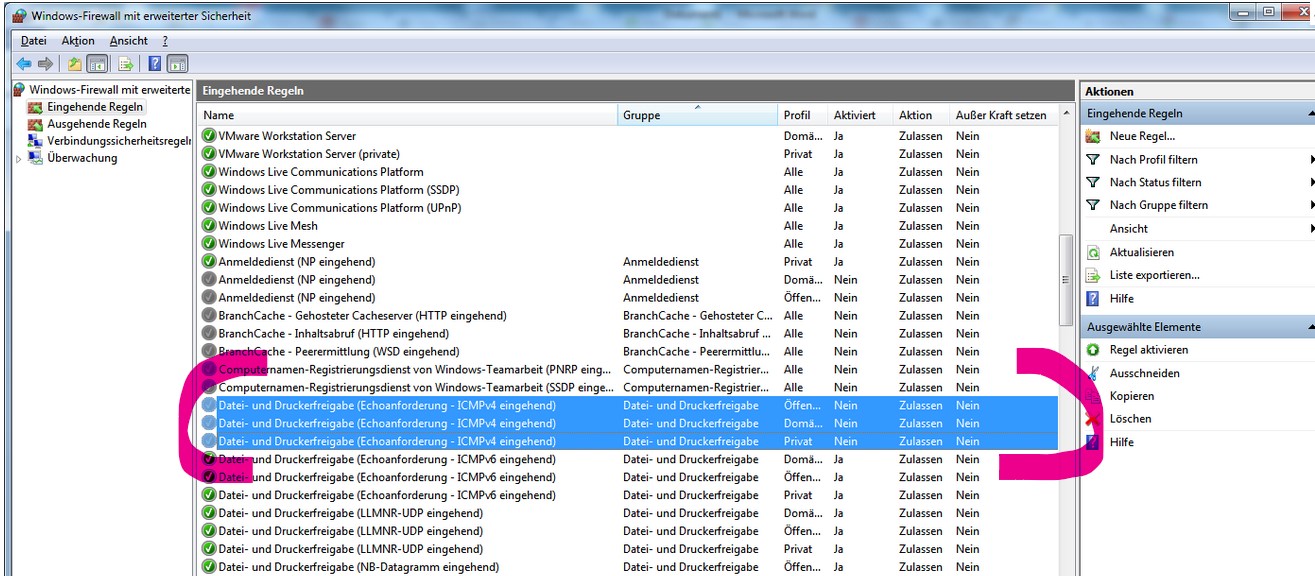Image resolution: width=1315 pixels, height=576 pixels.
Task: Open the Aktion menu
Action: pyautogui.click(x=77, y=40)
